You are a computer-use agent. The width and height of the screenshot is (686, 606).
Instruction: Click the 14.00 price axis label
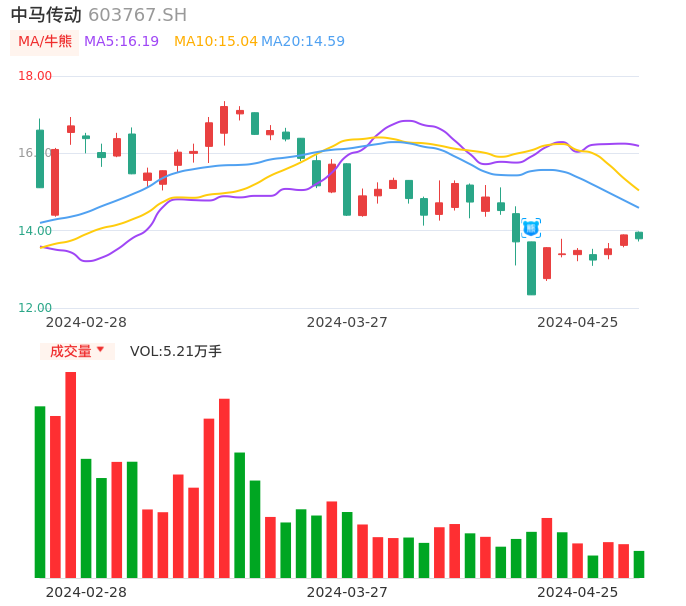point(35,231)
